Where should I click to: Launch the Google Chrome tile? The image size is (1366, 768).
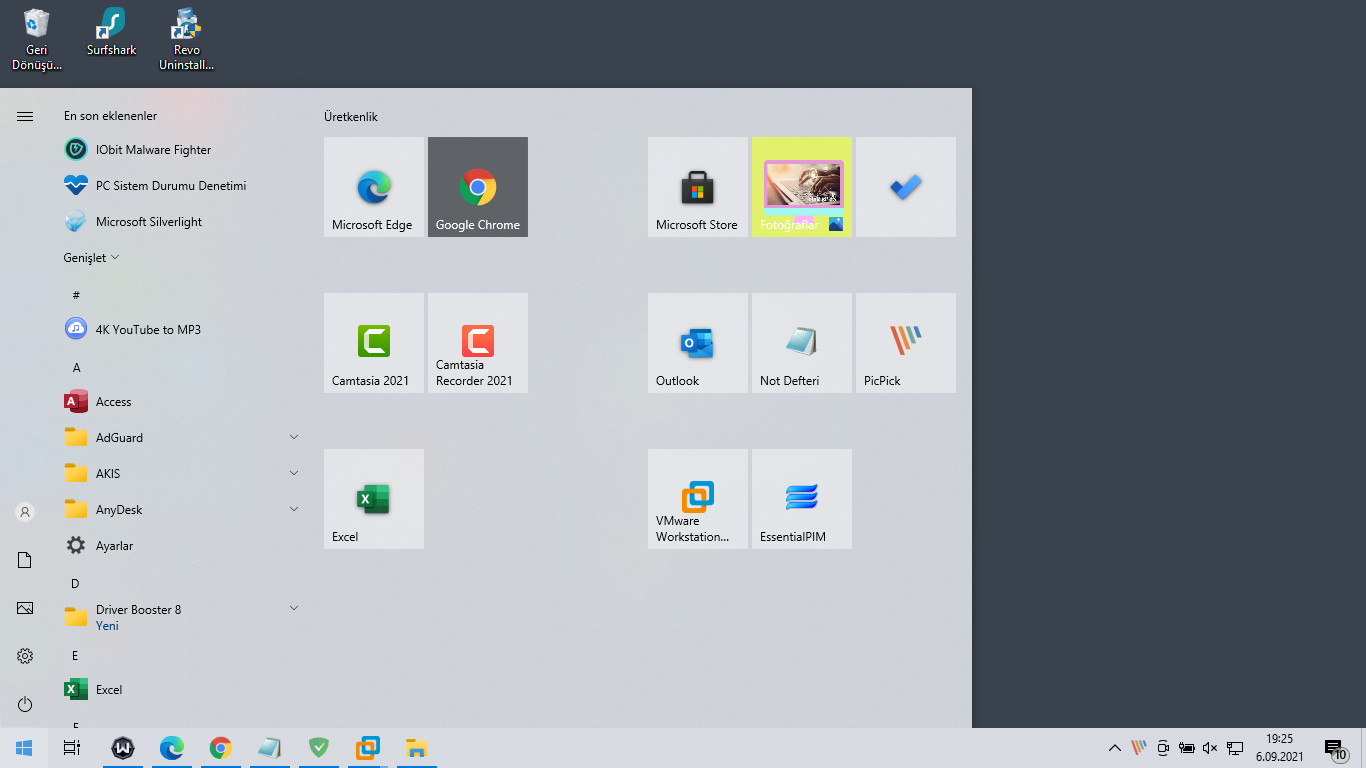pos(478,187)
